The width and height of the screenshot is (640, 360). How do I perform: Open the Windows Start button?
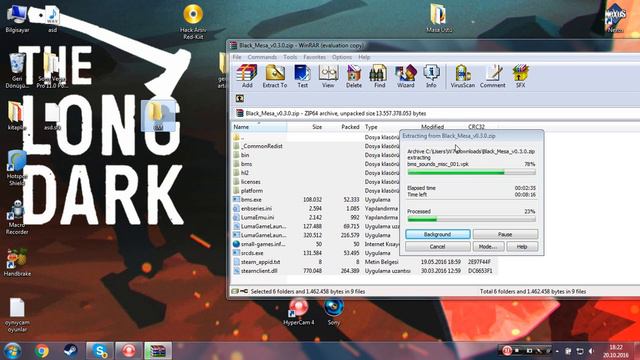[13, 351]
